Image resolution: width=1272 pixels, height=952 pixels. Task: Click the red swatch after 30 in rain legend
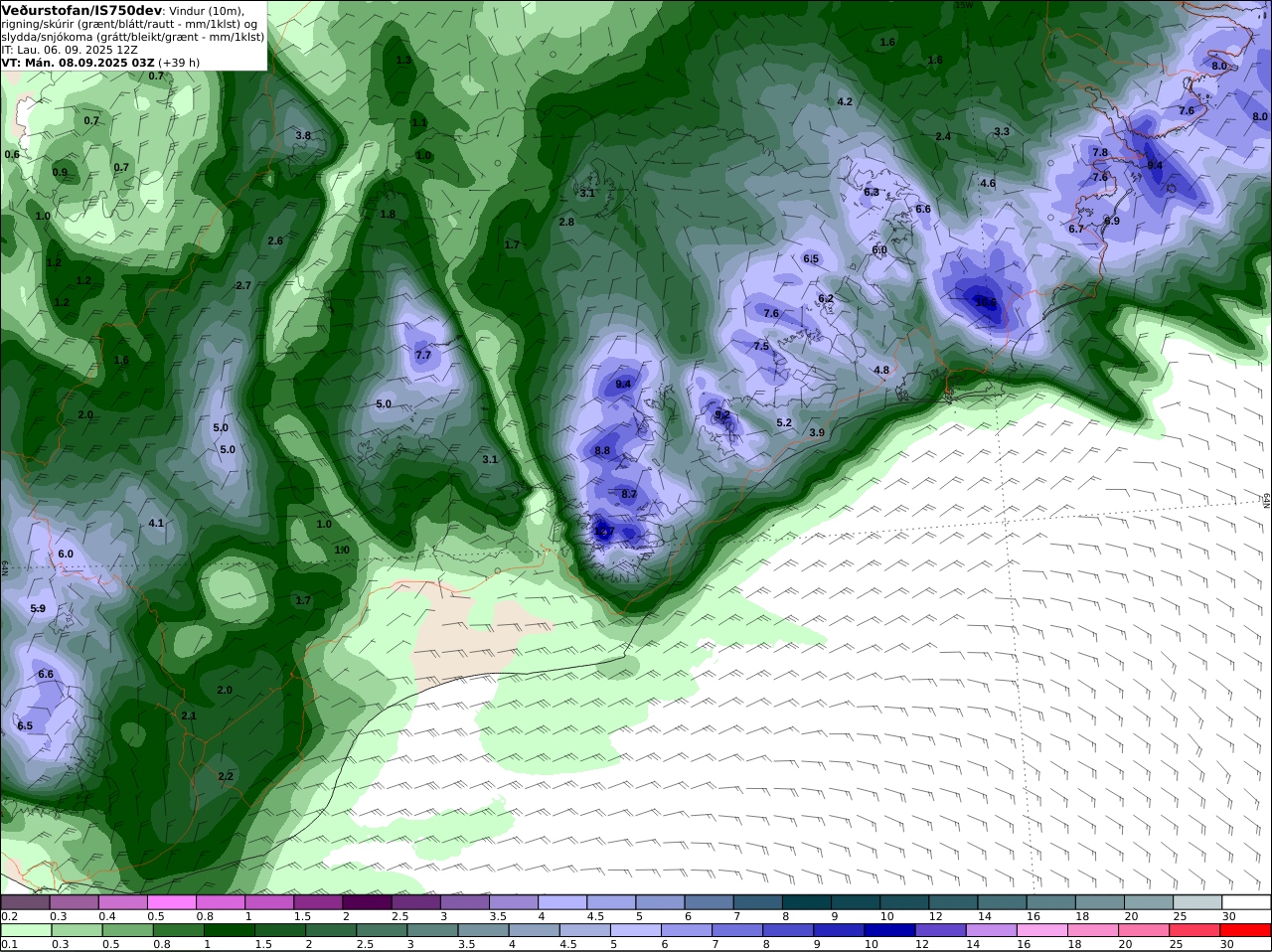[x=1246, y=930]
